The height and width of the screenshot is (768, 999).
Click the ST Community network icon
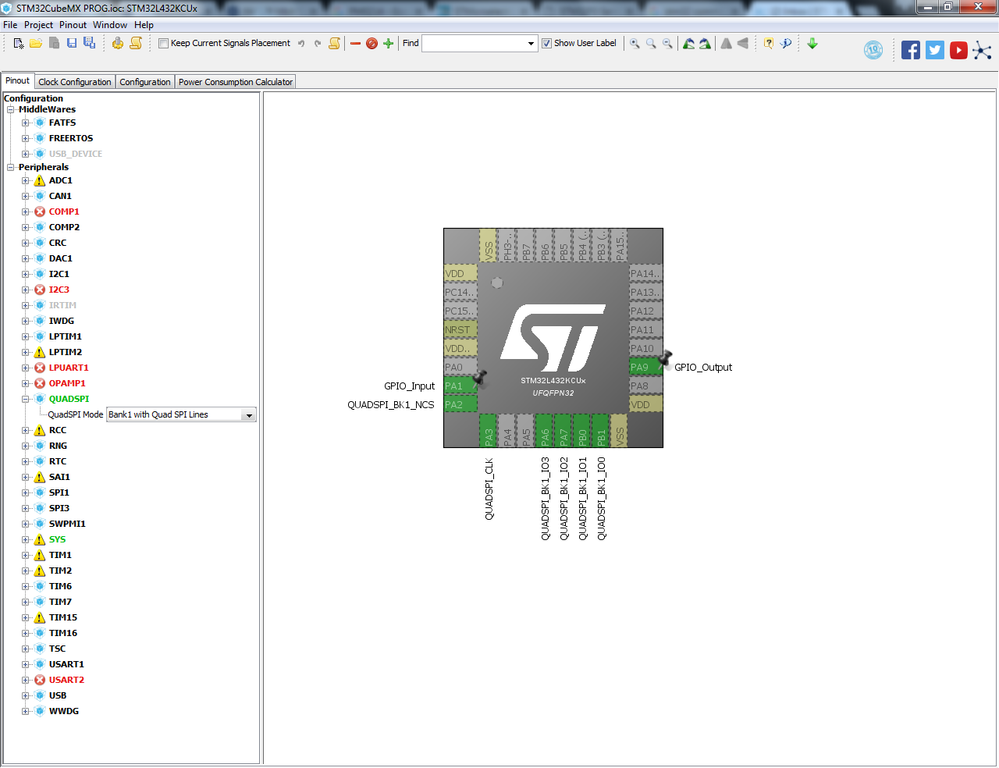point(982,50)
